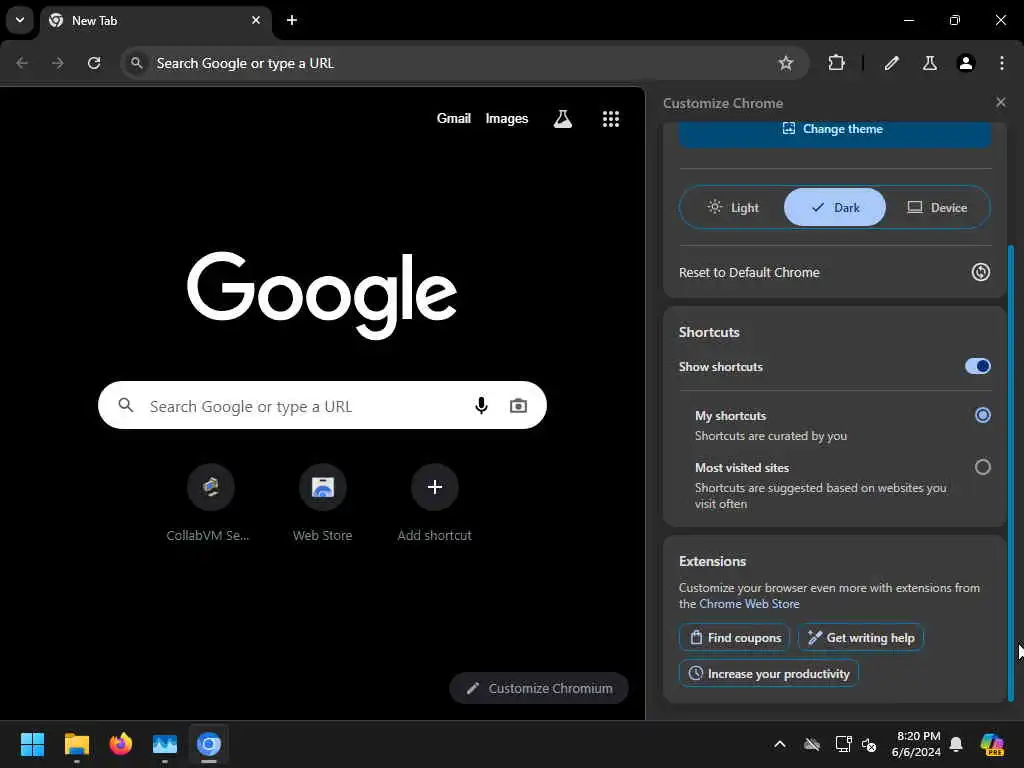Screen dimensions: 1024x768
Task: Open File Explorer from taskbar
Action: tap(76, 744)
